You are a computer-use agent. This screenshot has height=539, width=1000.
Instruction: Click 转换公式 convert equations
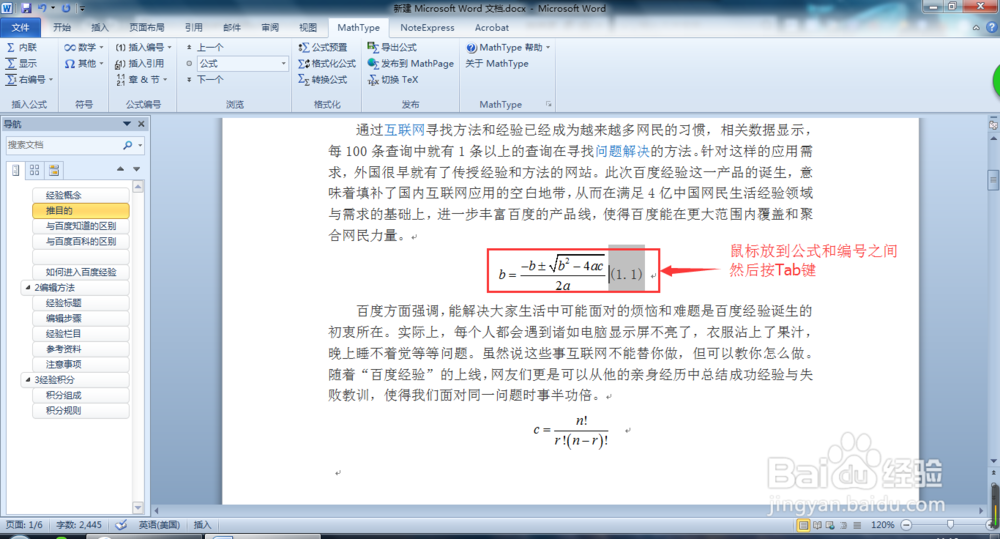323,79
